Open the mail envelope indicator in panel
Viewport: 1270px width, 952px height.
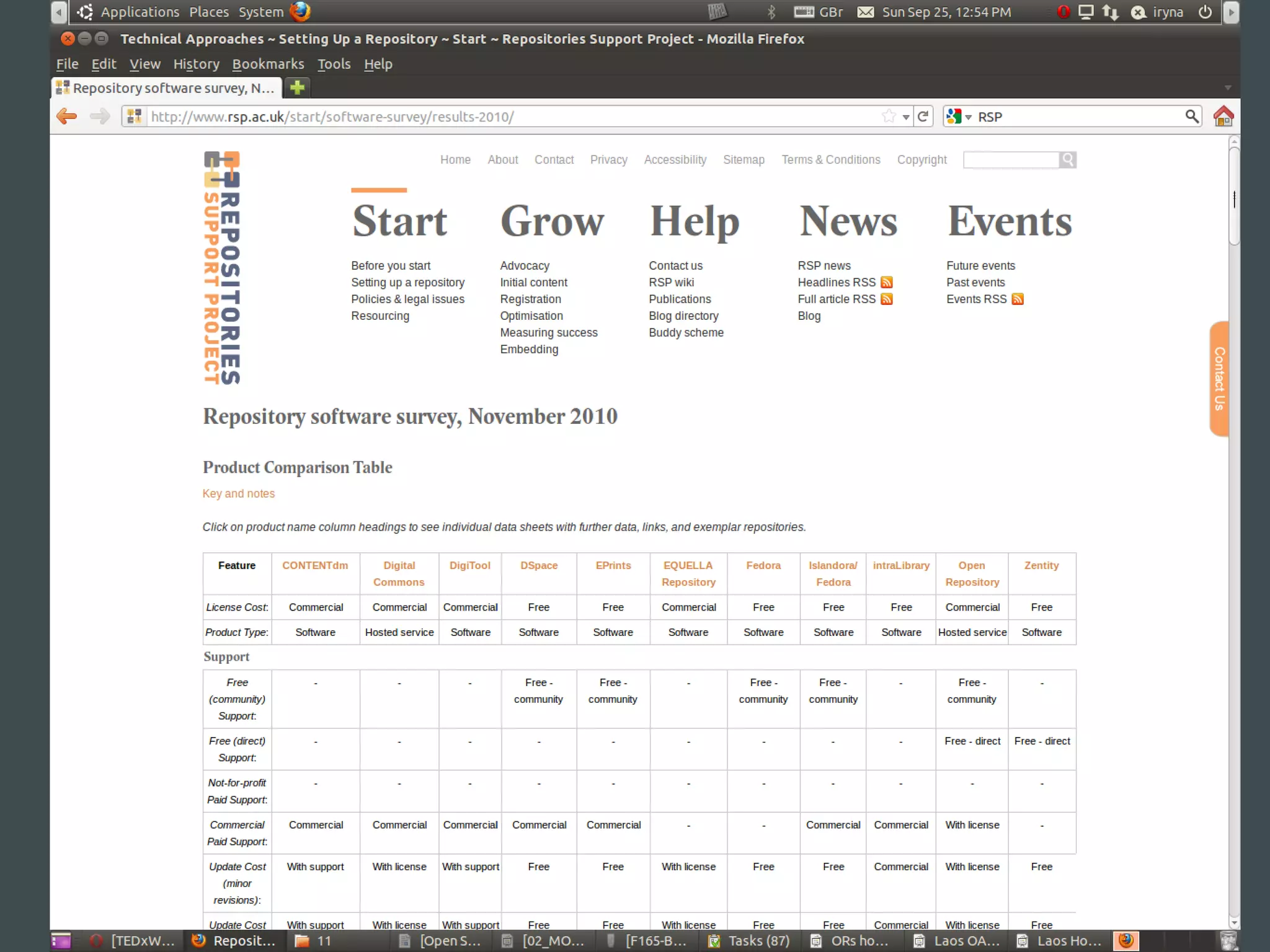865,12
